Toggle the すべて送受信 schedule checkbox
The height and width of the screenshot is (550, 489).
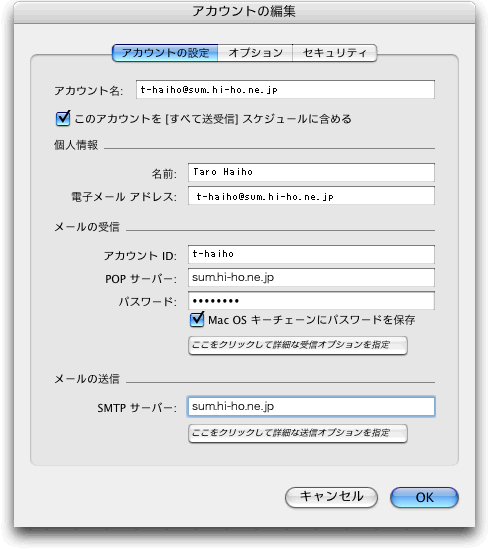[x=63, y=118]
